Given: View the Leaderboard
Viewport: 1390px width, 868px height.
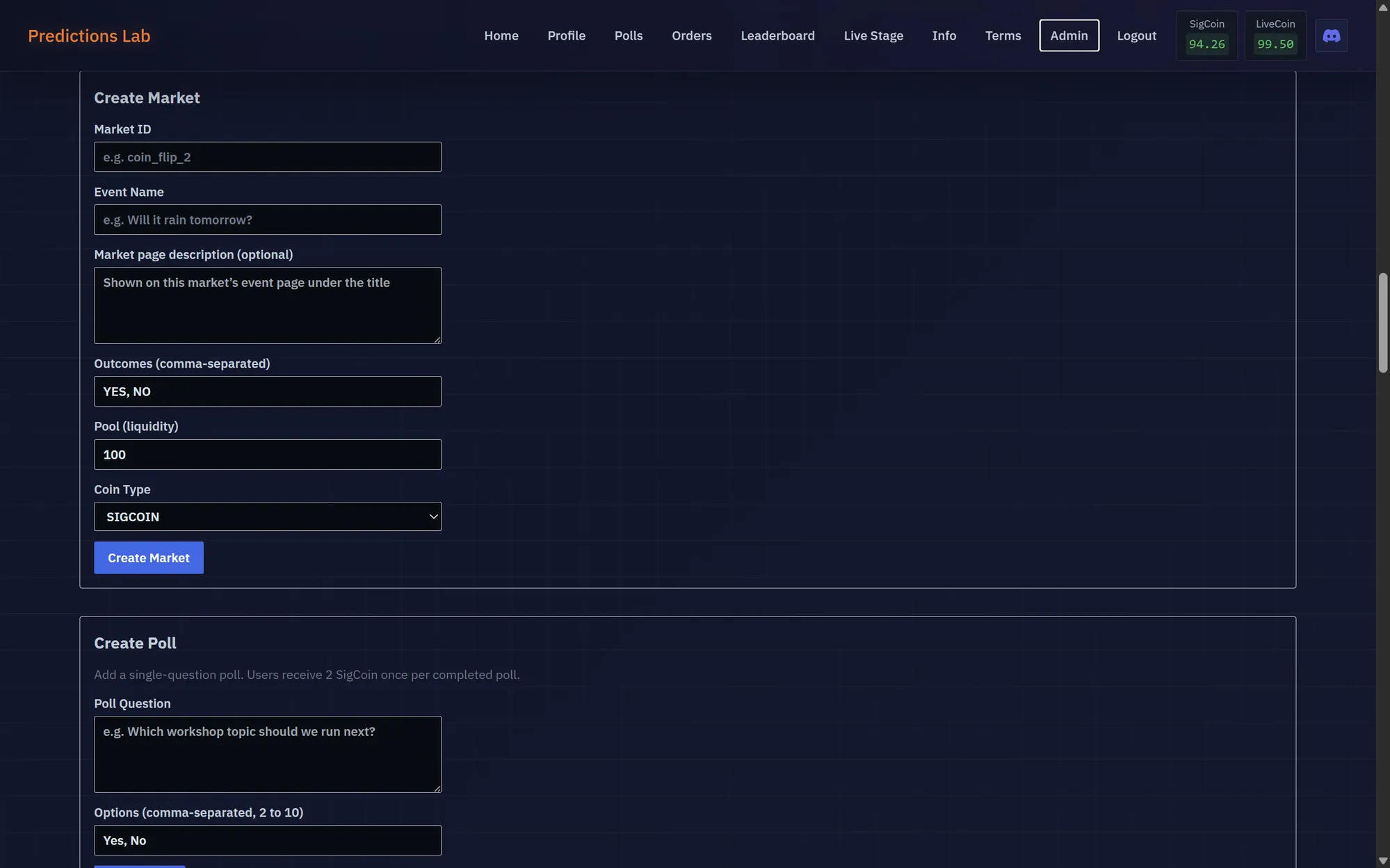Looking at the screenshot, I should 777,35.
